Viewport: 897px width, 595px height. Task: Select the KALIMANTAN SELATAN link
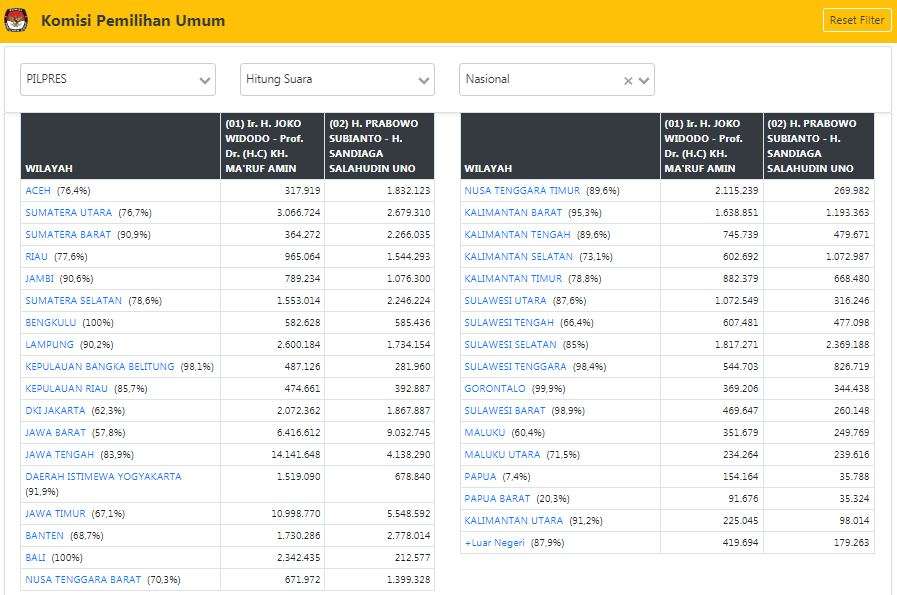[x=517, y=256]
